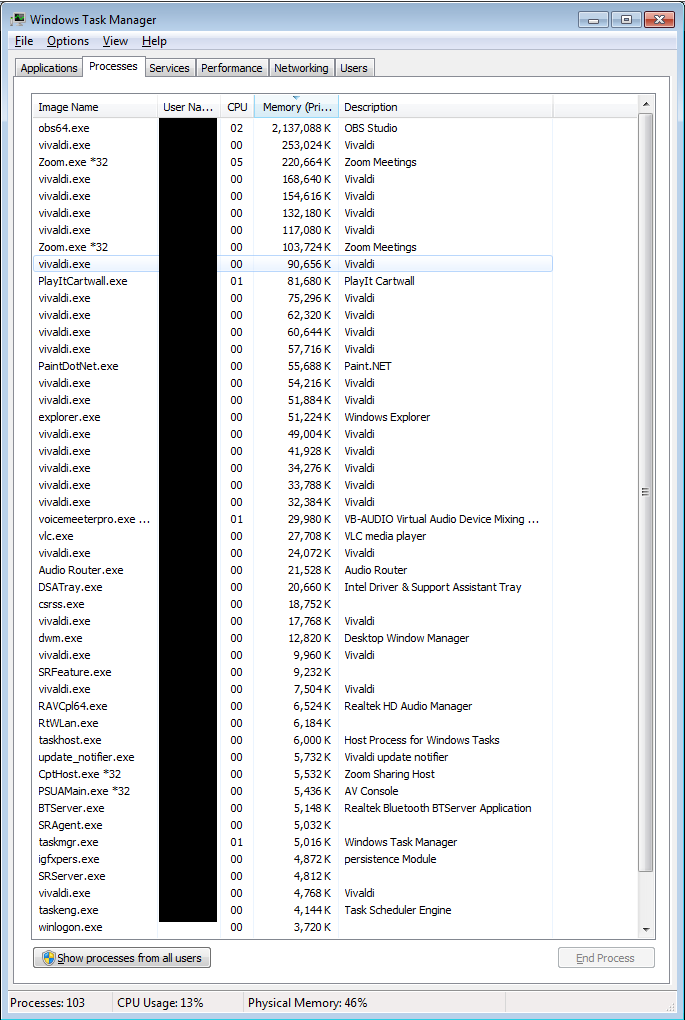This screenshot has width=685, height=1020.
Task: Sort by the Image Name column header
Action: [95, 107]
